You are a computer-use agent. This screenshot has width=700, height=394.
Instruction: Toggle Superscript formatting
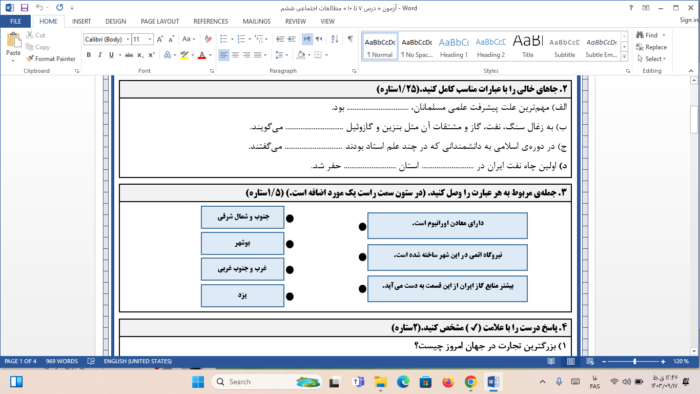tap(151, 55)
